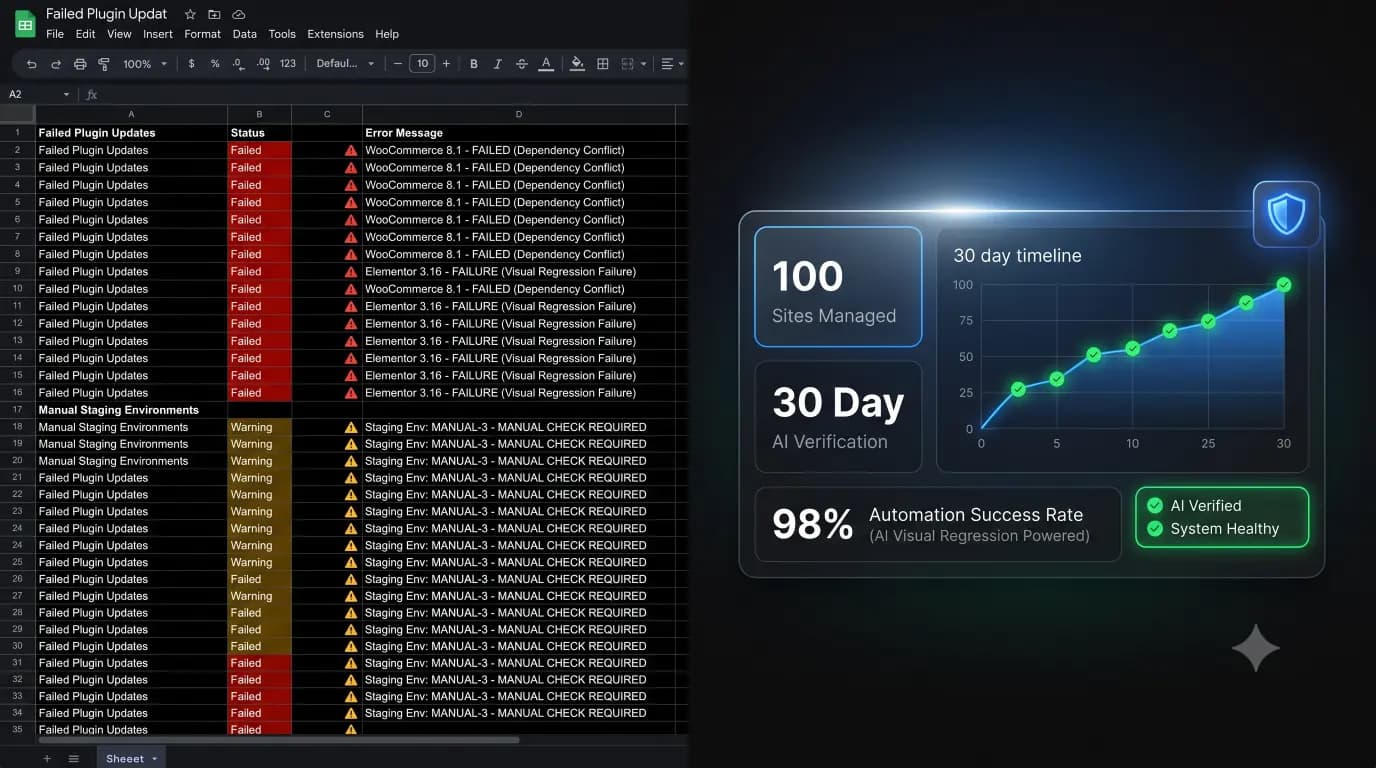Select column A header
Image resolution: width=1376 pixels, height=768 pixels.
point(131,114)
